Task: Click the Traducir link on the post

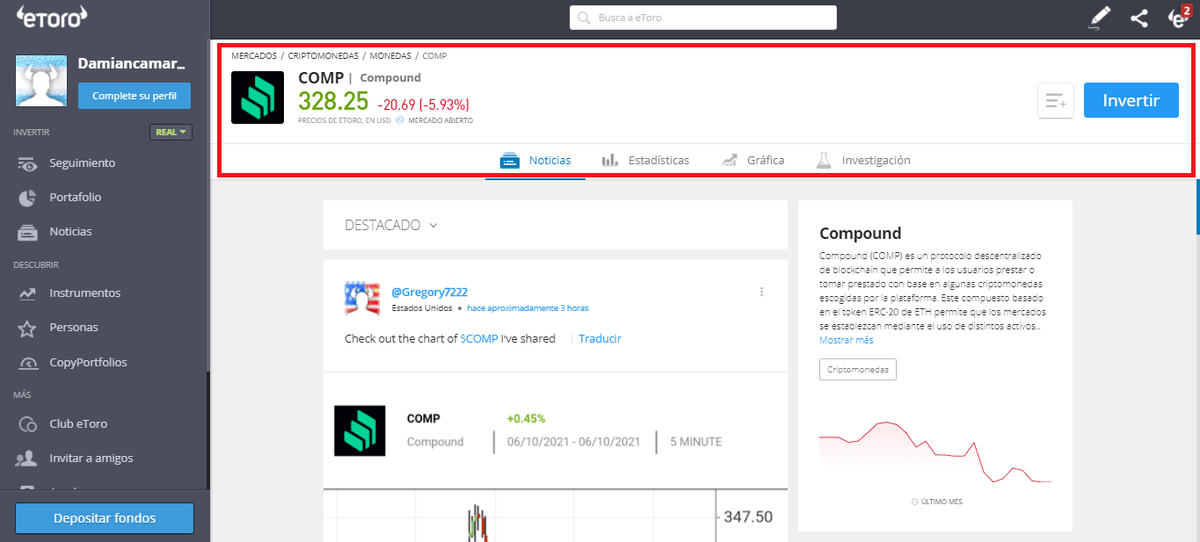Action: point(600,339)
